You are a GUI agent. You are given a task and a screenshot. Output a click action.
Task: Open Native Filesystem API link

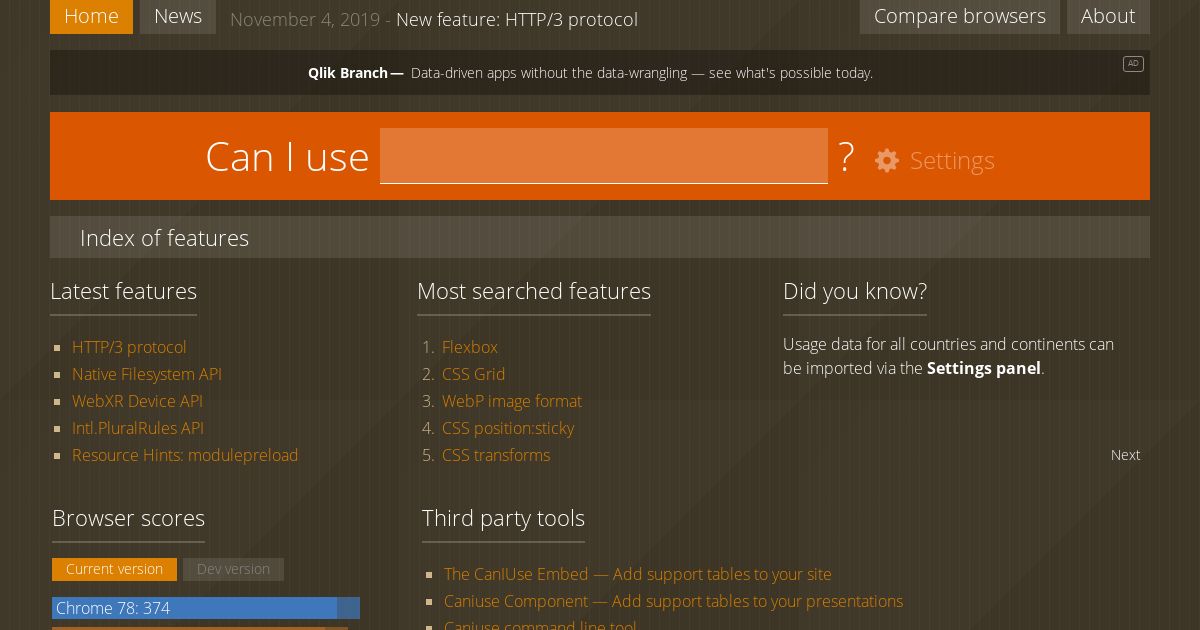point(147,374)
